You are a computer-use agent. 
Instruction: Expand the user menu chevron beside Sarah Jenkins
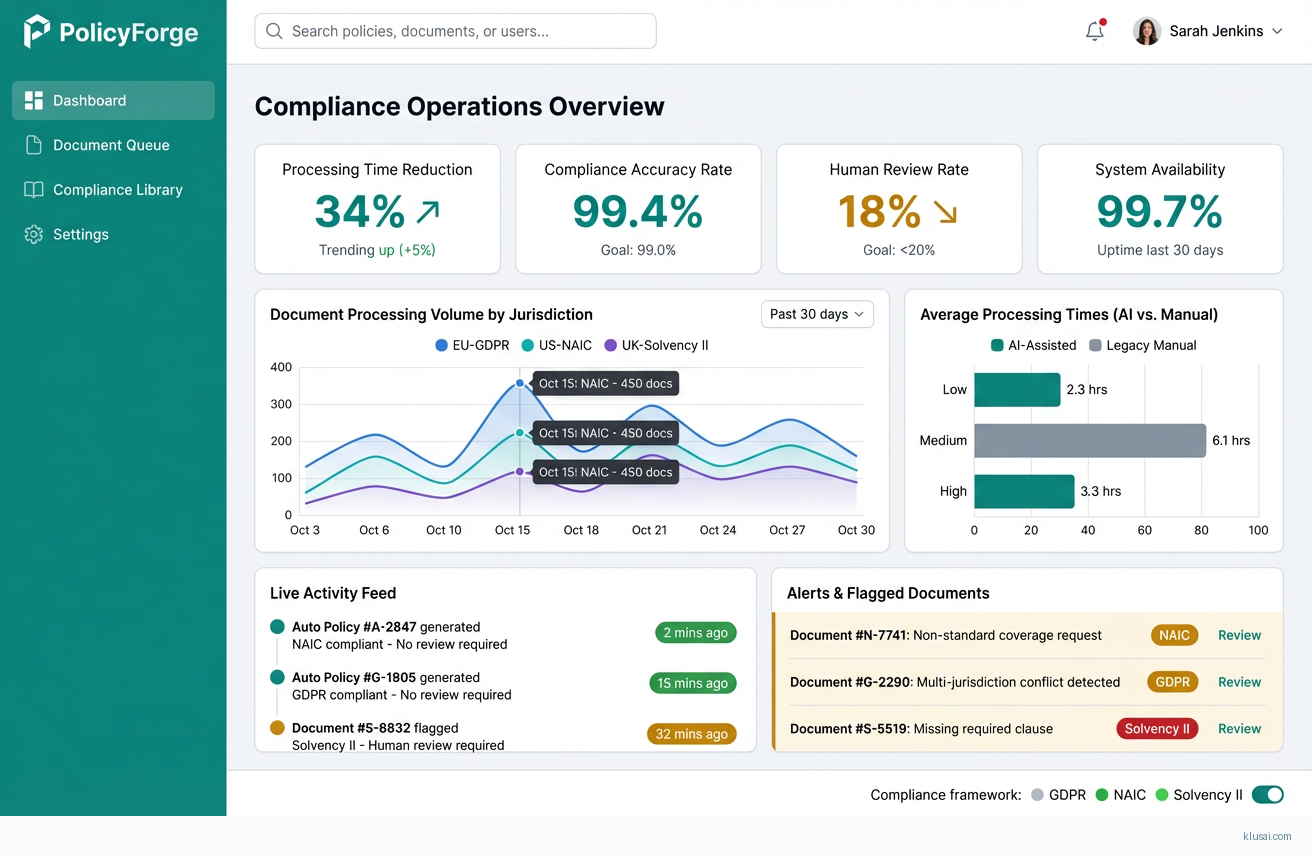1277,32
